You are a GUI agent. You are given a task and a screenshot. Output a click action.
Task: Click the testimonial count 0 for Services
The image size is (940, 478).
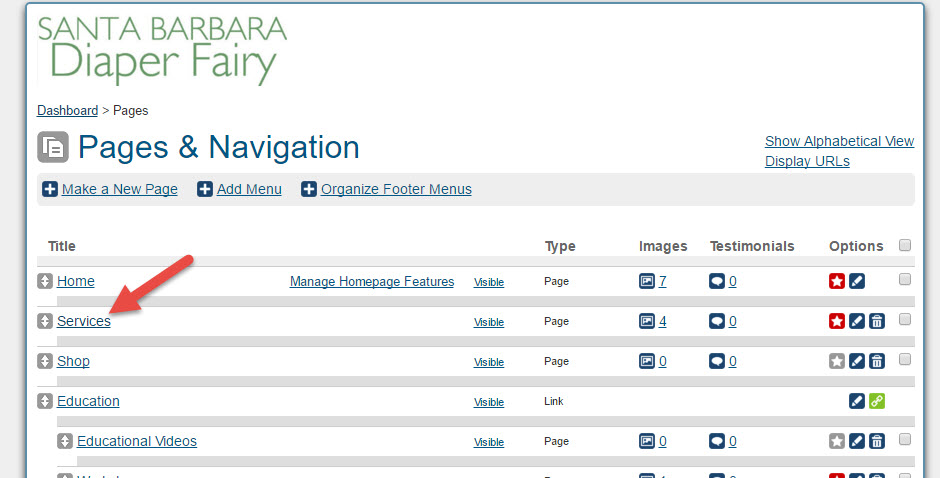(733, 321)
